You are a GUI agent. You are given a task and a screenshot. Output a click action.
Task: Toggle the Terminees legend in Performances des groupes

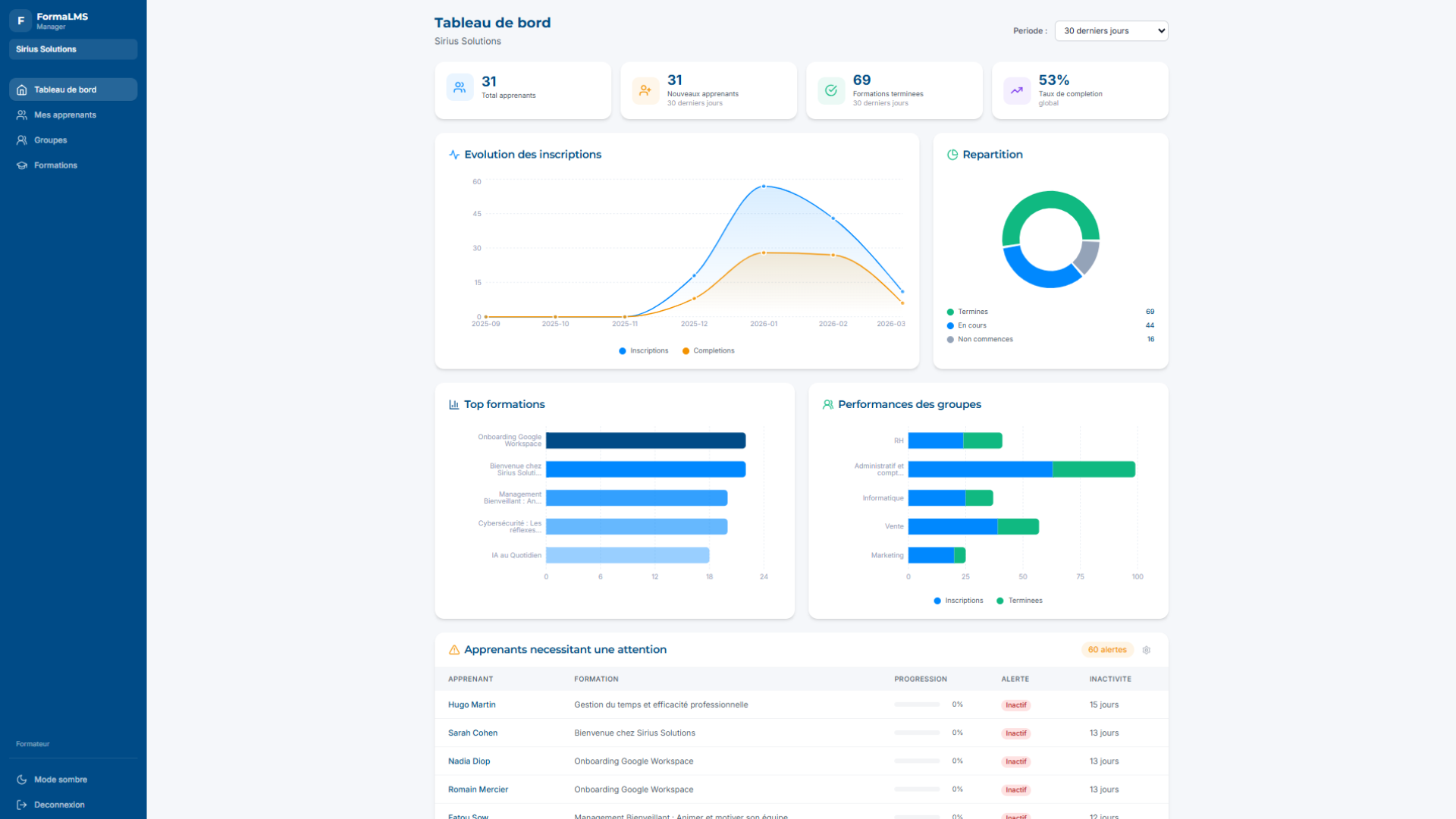coord(1019,600)
